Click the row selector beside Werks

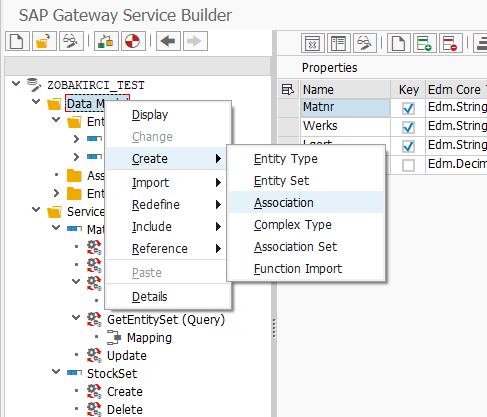pos(288,127)
